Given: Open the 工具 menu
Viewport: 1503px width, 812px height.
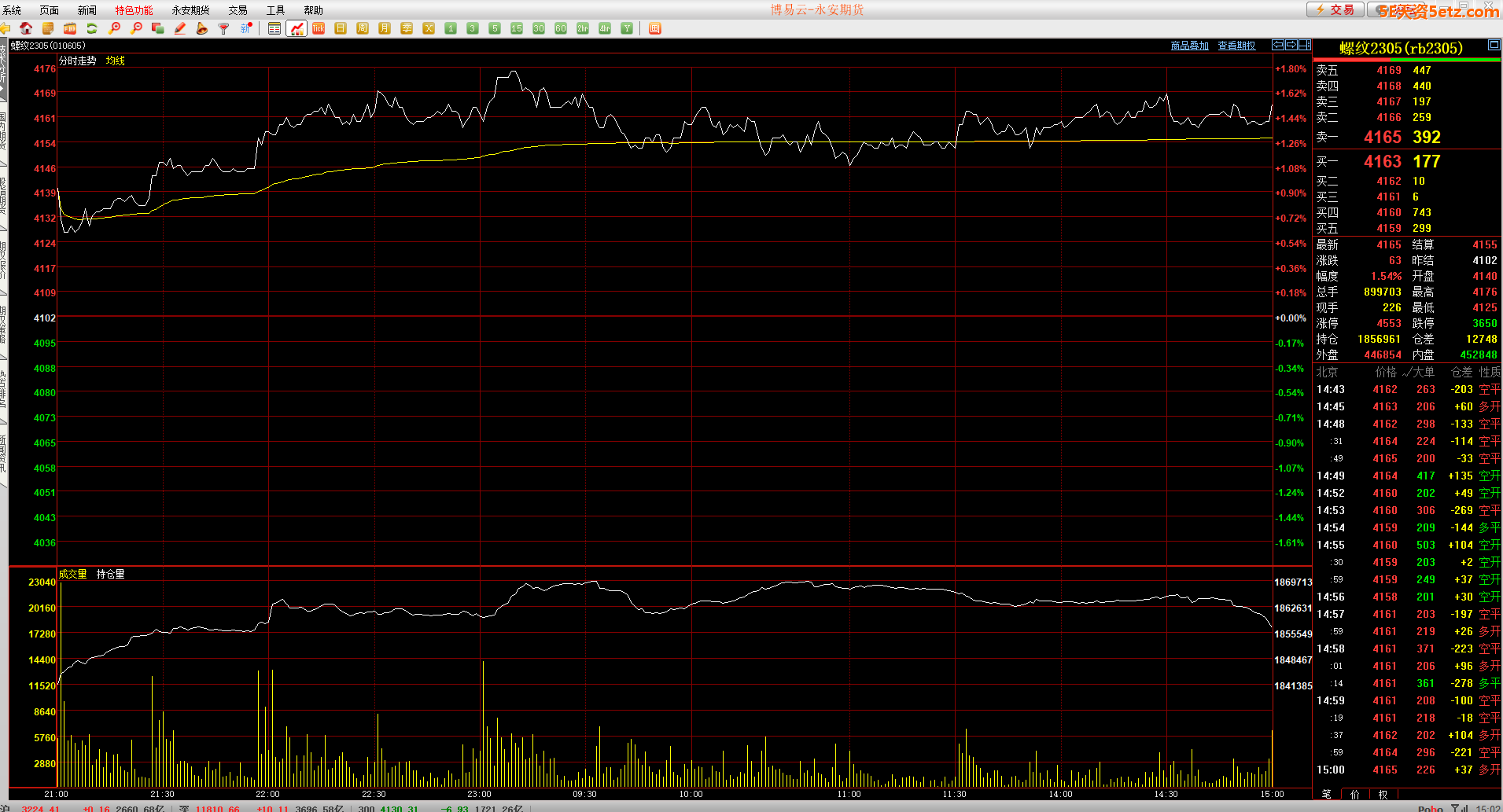Looking at the screenshot, I should [x=275, y=10].
